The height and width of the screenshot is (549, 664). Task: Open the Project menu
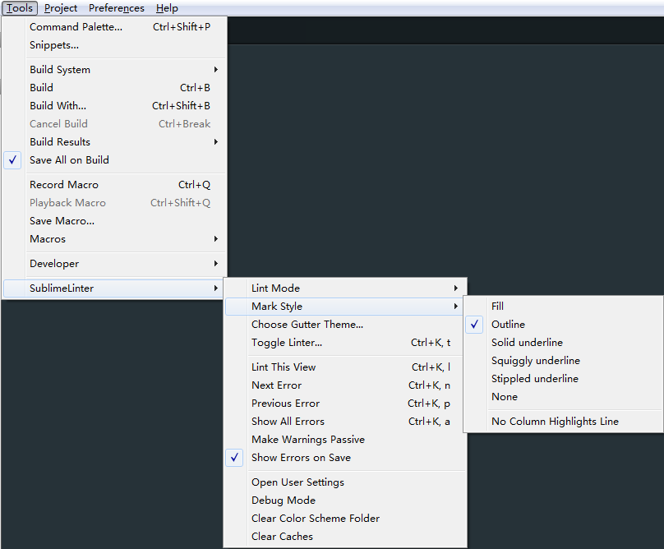(x=61, y=8)
